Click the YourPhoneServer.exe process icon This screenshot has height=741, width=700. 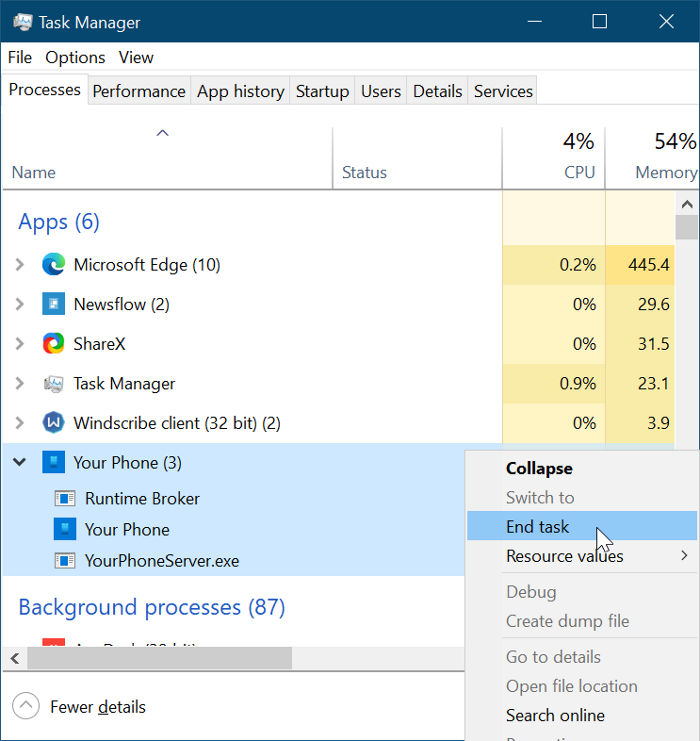point(65,561)
